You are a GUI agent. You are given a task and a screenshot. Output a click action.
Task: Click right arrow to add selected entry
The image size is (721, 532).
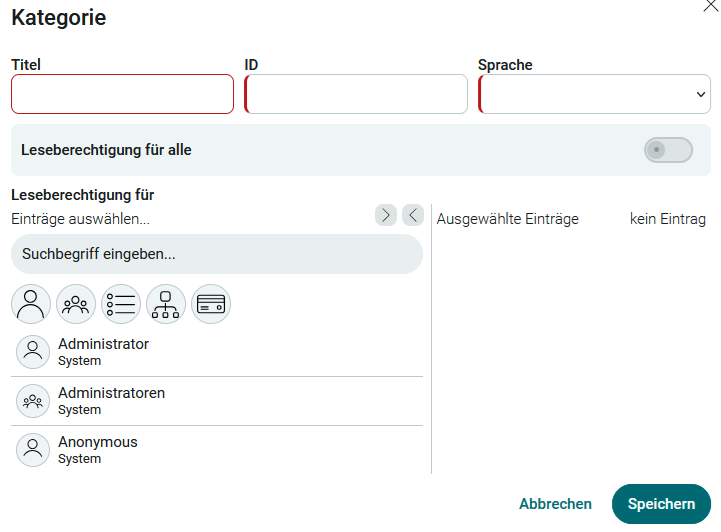tap(386, 215)
